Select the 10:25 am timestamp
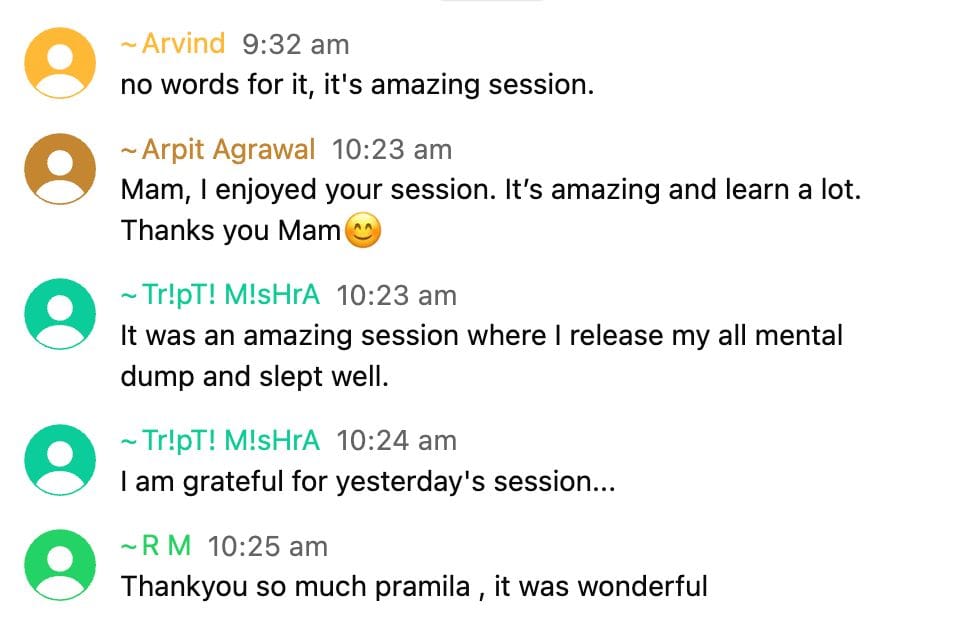This screenshot has height=628, width=980. point(268,546)
